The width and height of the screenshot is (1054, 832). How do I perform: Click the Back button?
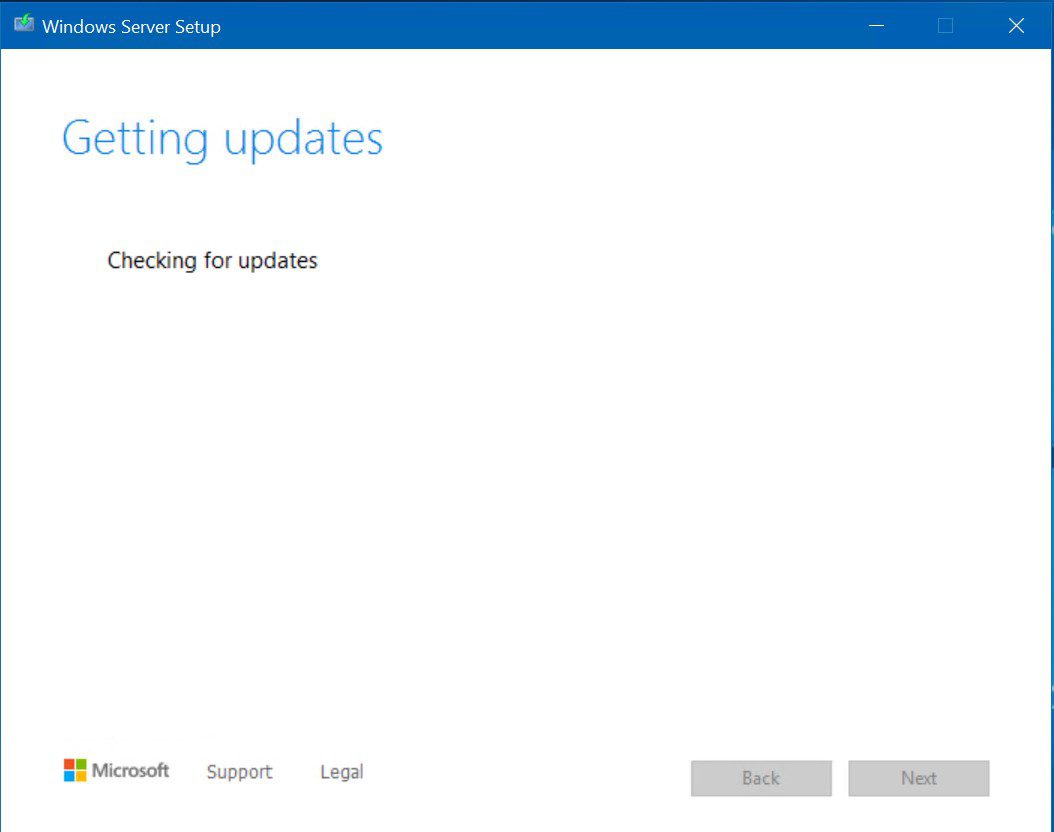coord(761,778)
